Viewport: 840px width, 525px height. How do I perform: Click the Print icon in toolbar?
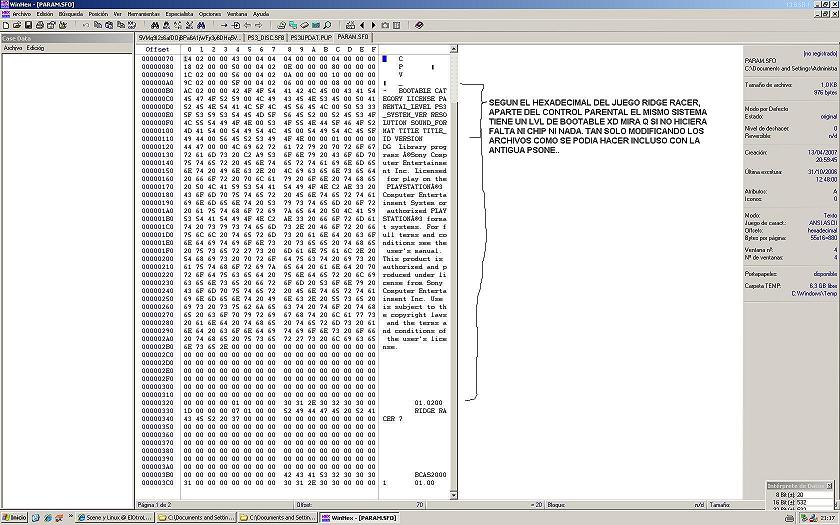coord(40,25)
